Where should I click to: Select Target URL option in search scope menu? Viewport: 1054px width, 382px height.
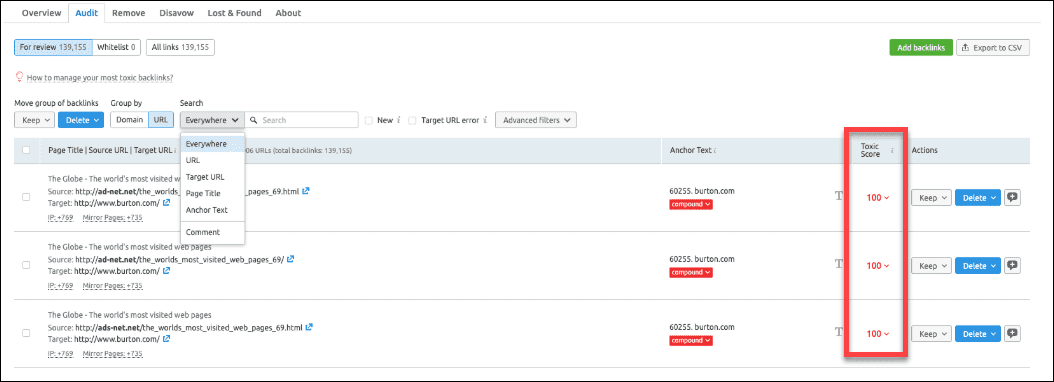click(x=212, y=177)
